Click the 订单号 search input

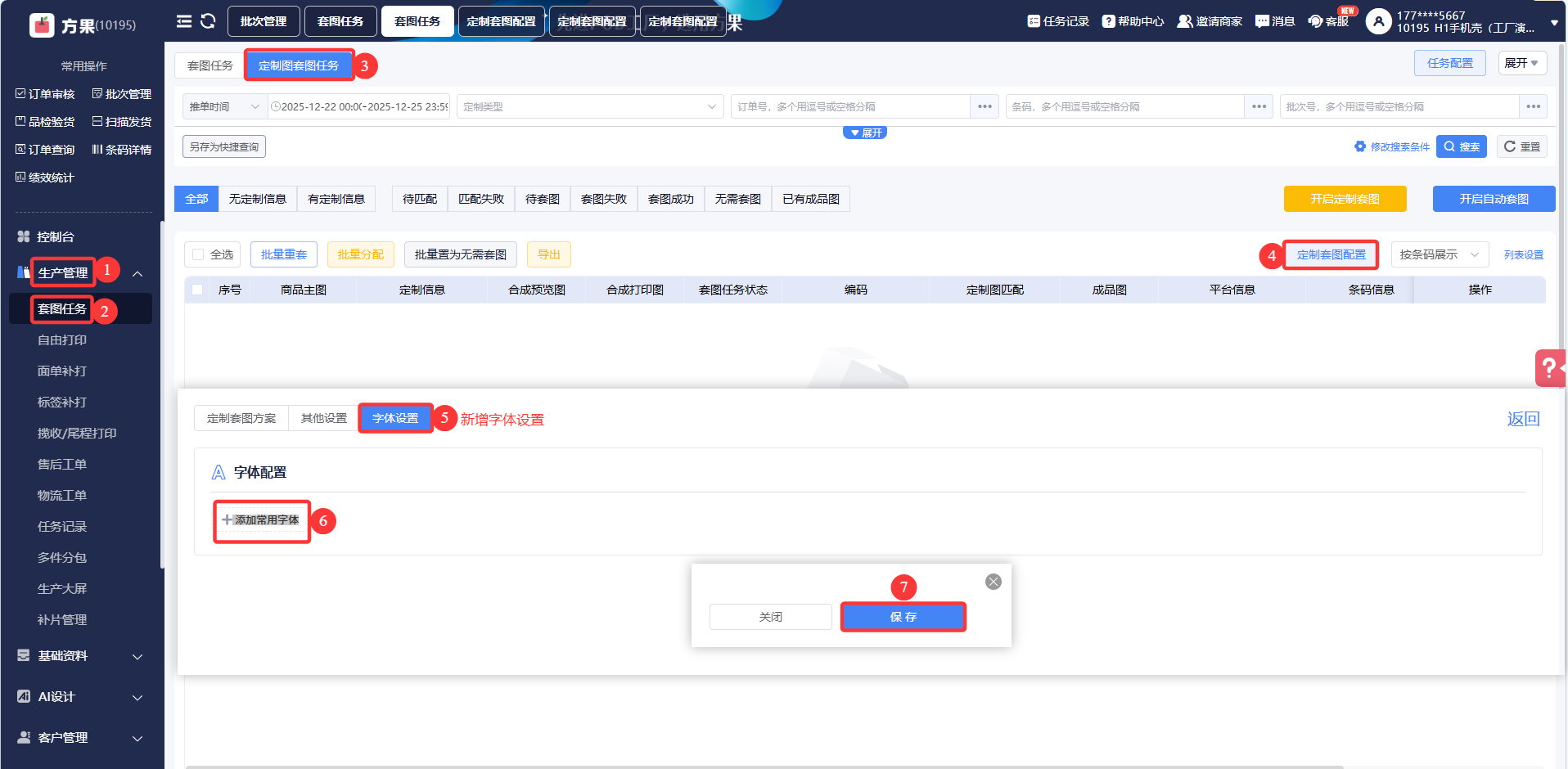[850, 106]
